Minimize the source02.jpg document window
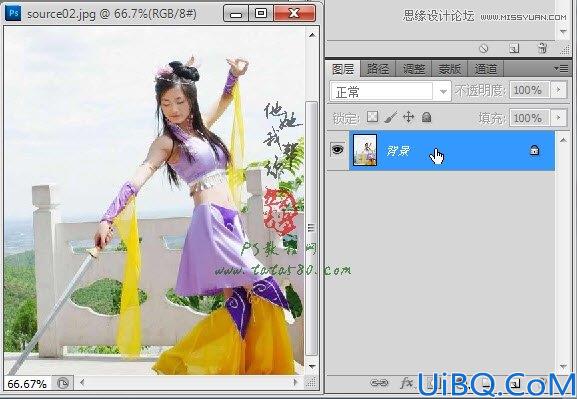Screen dimensions: 577x399 point(236,14)
